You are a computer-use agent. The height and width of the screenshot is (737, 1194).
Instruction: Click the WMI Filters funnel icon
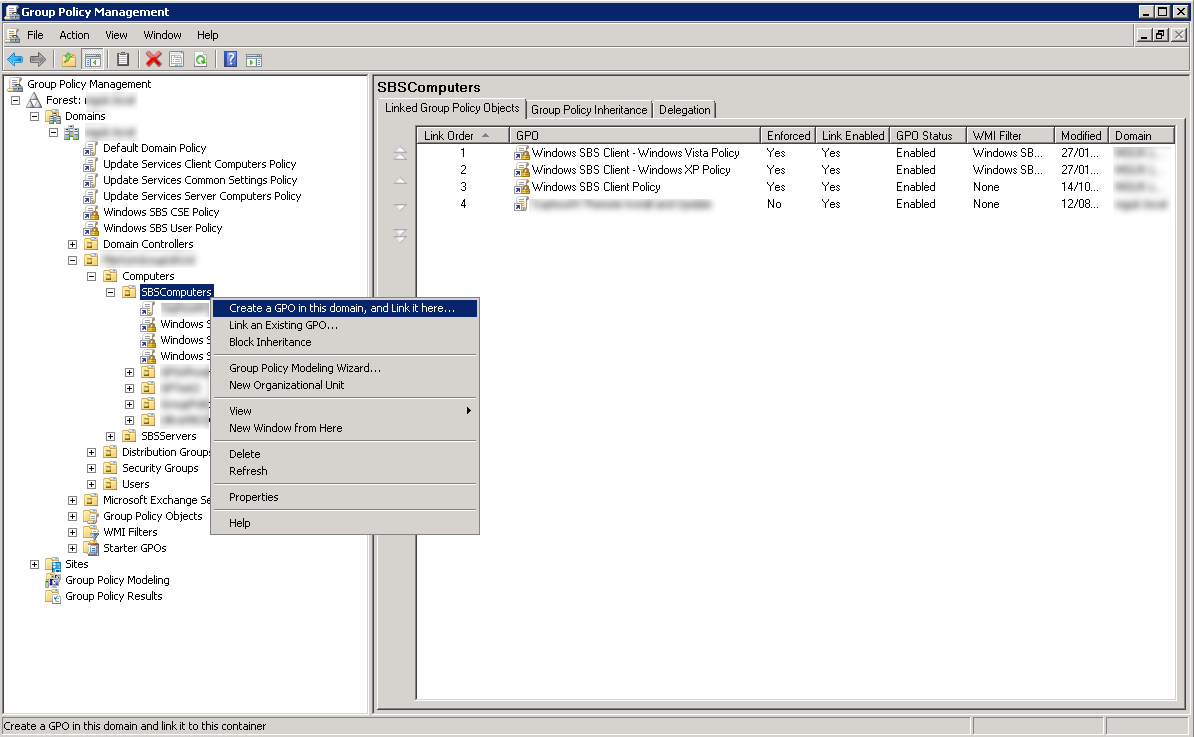pos(91,532)
